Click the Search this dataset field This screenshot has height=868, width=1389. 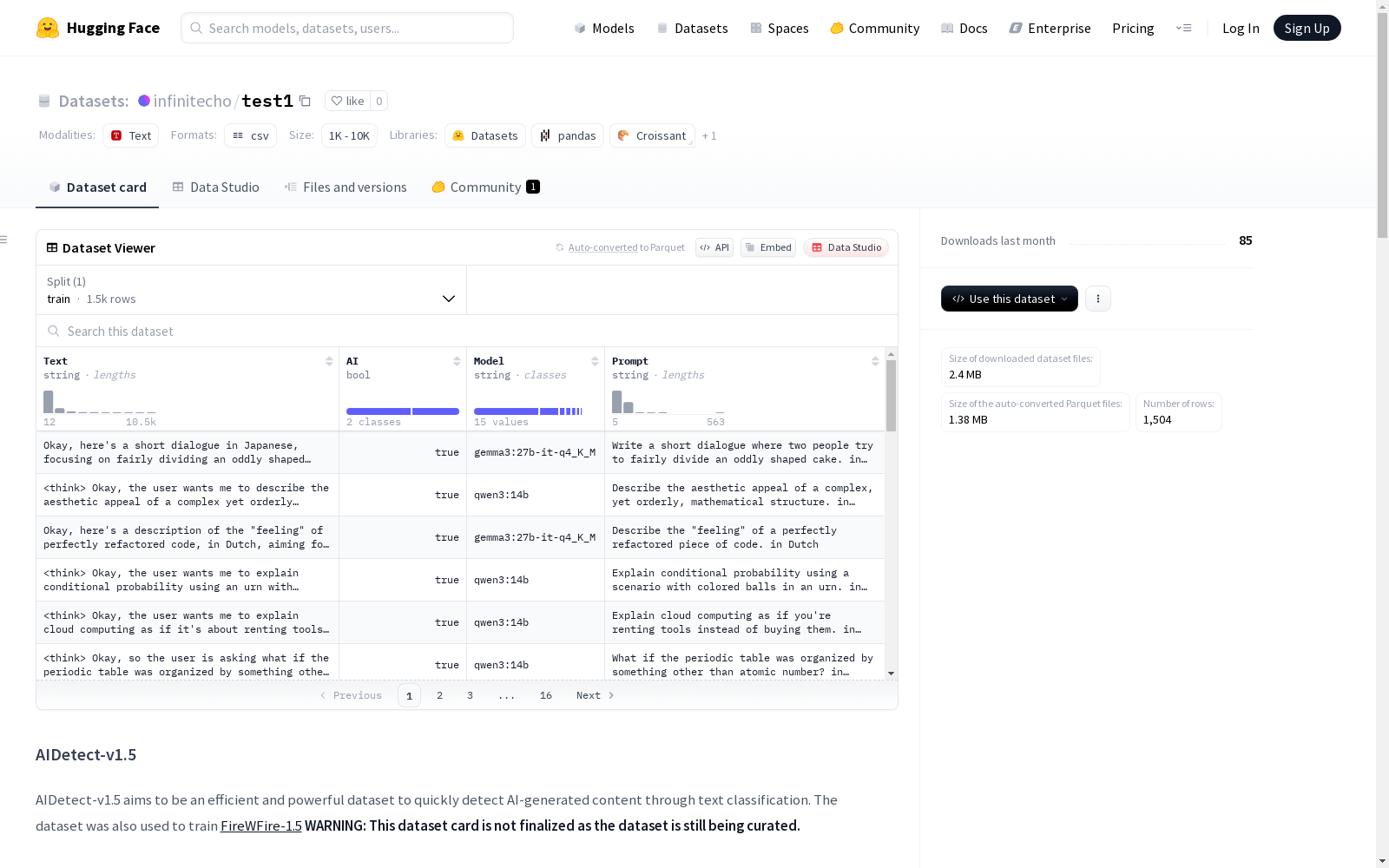(467, 331)
